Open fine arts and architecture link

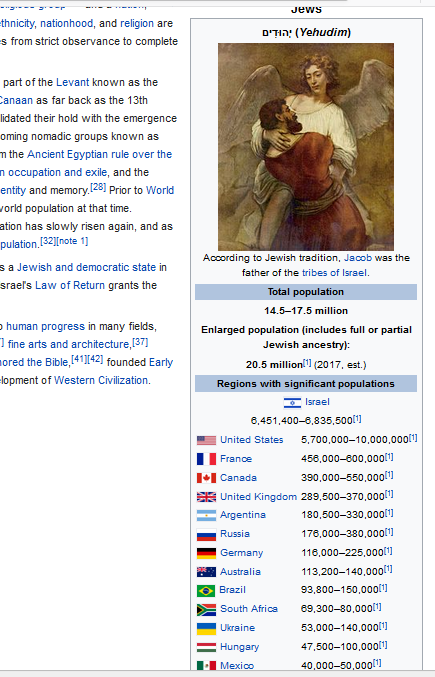click(x=69, y=344)
